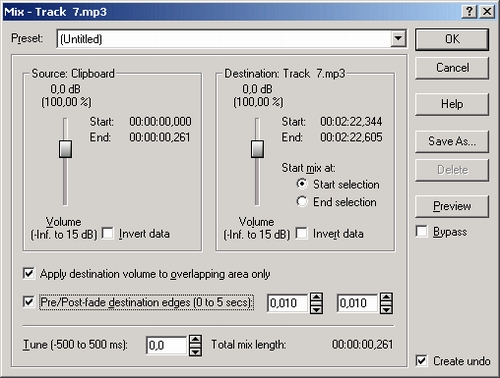Click Source End time 00:00:00,261
500x378 pixels.
pyautogui.click(x=160, y=137)
